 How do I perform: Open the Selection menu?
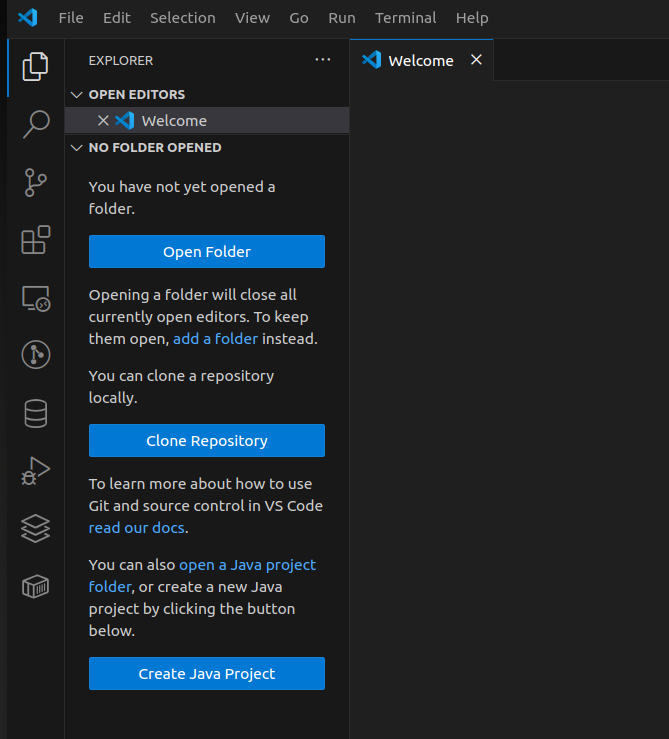pyautogui.click(x=182, y=18)
